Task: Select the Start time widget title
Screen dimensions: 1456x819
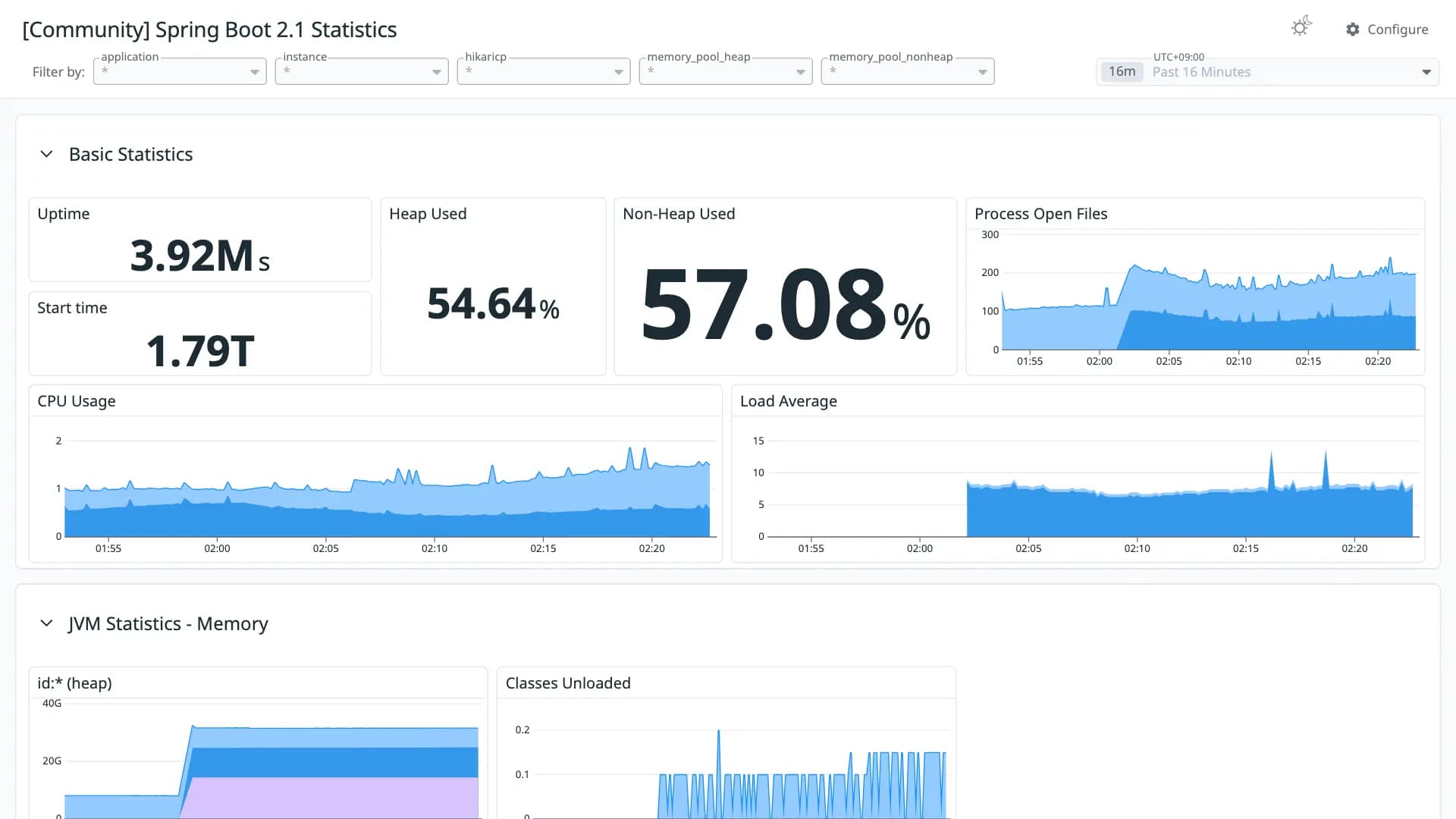Action: [72, 308]
